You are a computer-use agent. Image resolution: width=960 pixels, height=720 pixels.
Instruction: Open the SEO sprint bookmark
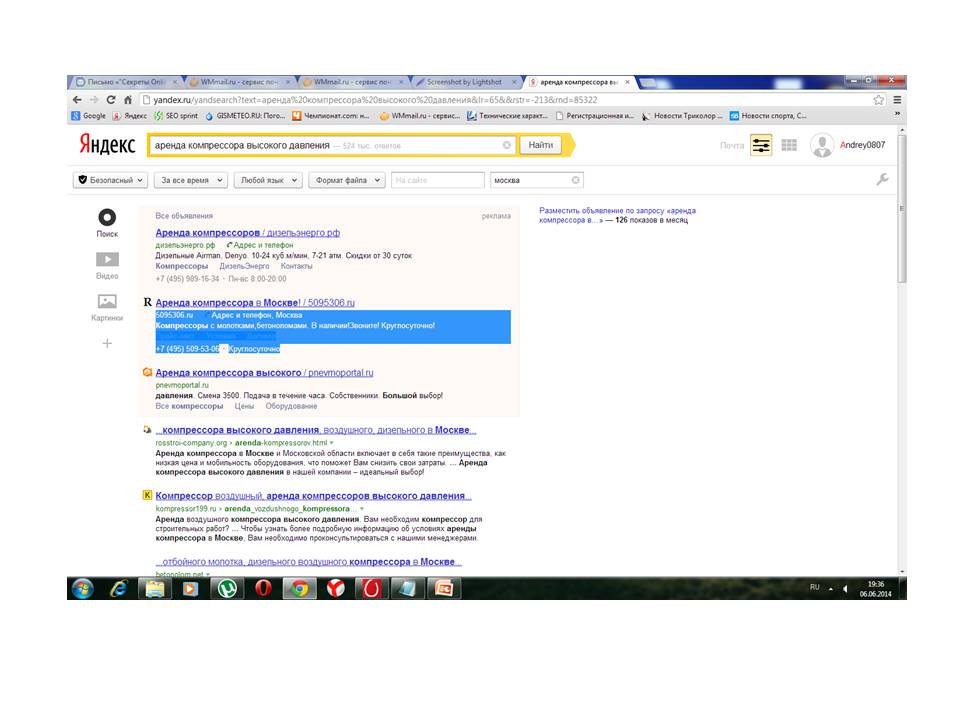176,116
